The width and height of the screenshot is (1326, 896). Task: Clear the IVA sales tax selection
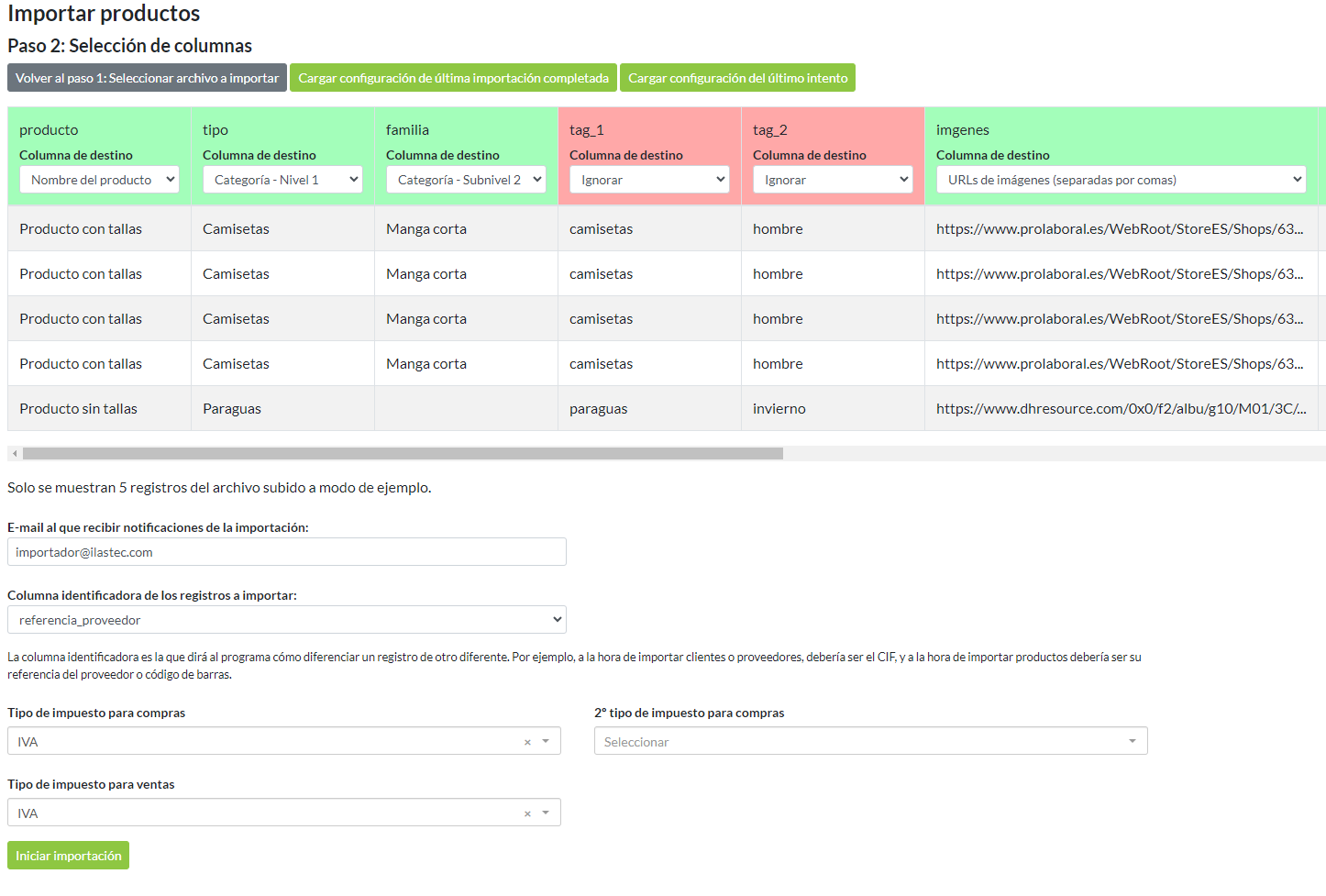pyautogui.click(x=527, y=813)
